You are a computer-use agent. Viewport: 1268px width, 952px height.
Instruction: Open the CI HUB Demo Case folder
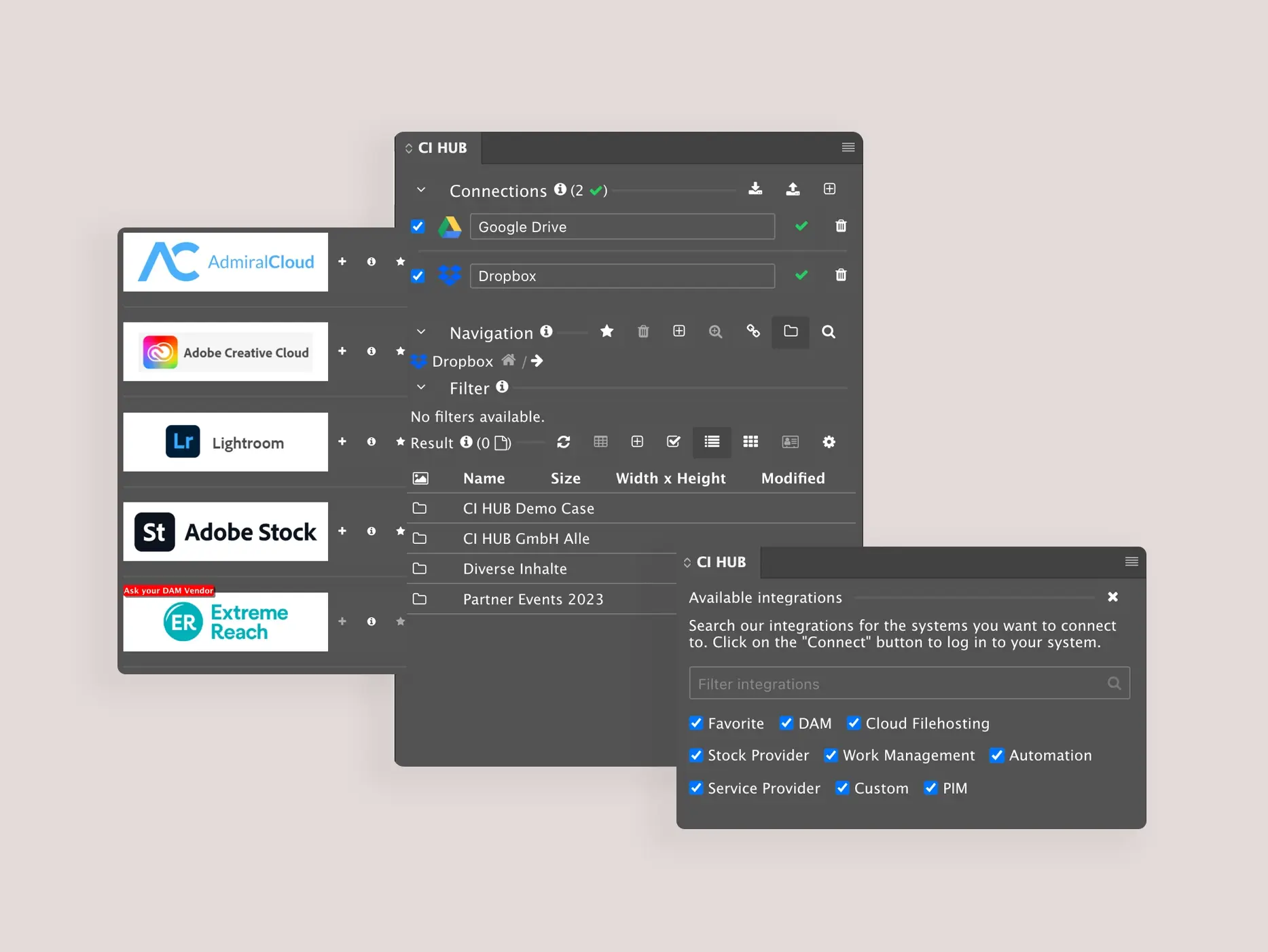coord(630,508)
